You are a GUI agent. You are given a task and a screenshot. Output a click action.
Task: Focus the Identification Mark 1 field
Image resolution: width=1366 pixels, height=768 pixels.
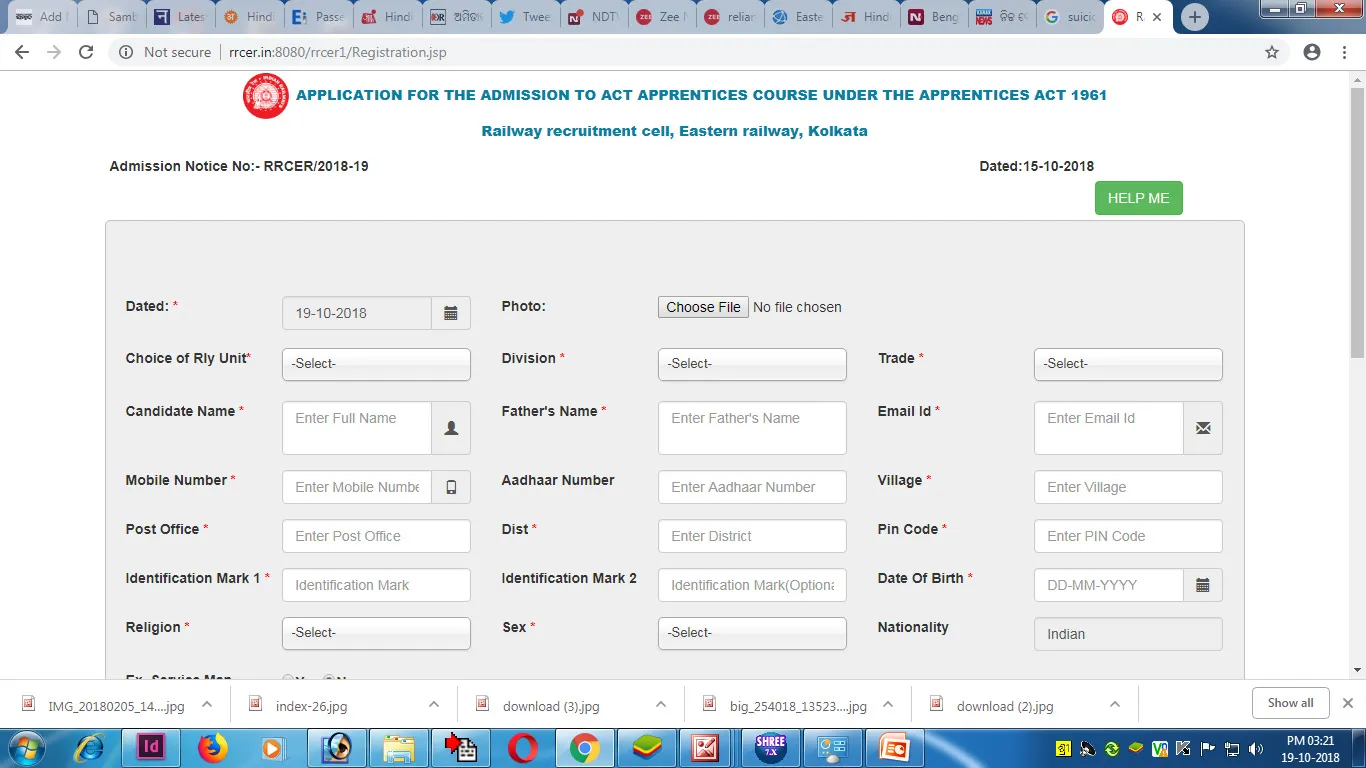click(x=376, y=585)
